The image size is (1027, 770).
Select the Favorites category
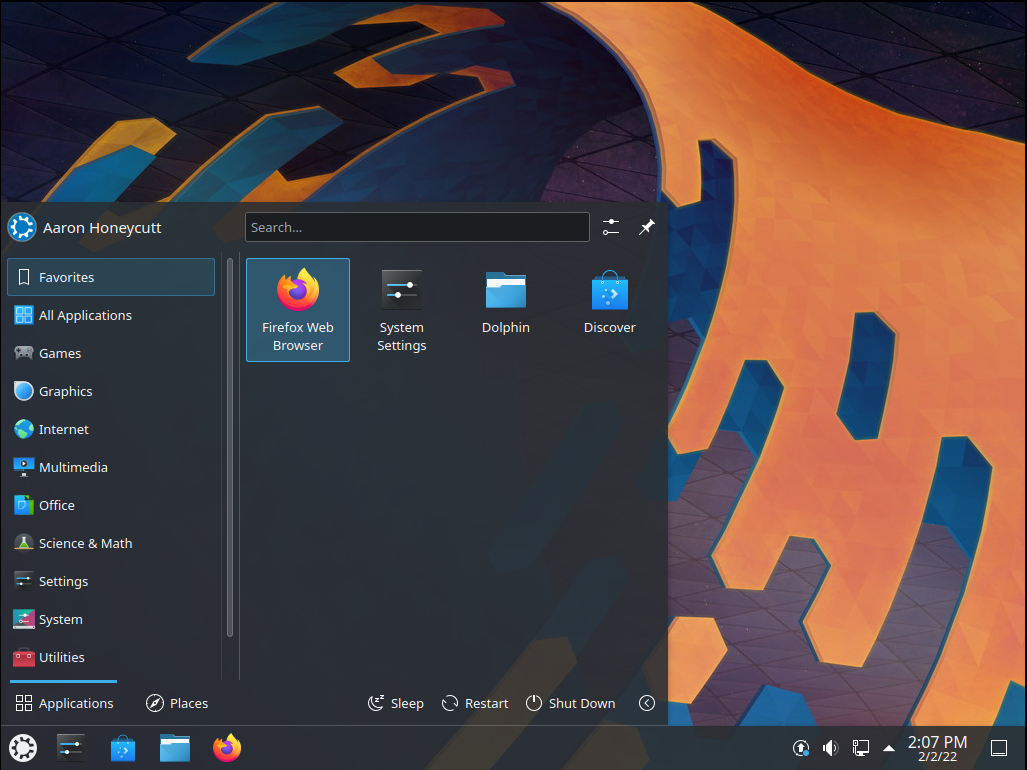pos(111,277)
